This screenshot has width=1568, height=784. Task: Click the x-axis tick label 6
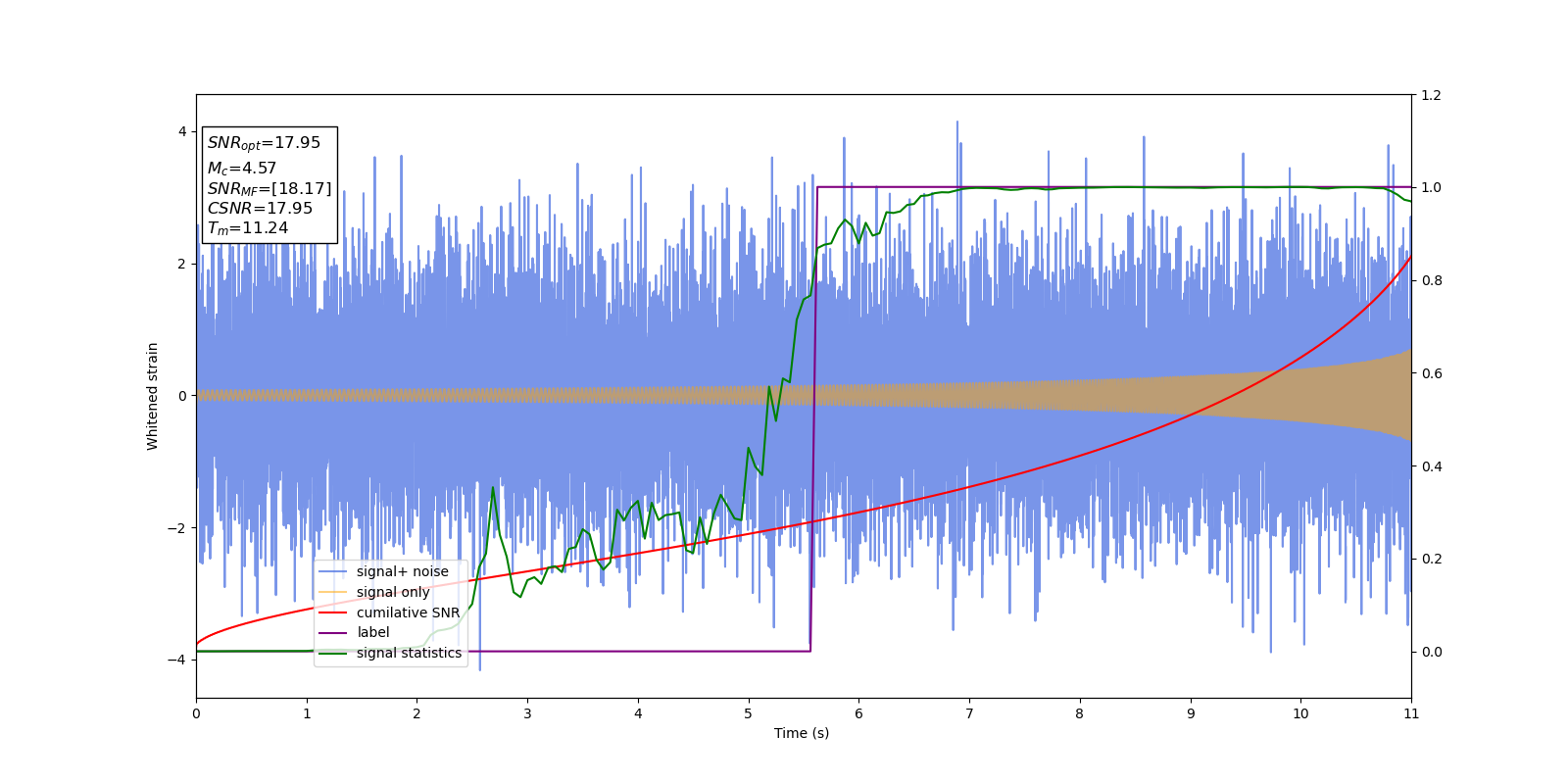[x=858, y=713]
